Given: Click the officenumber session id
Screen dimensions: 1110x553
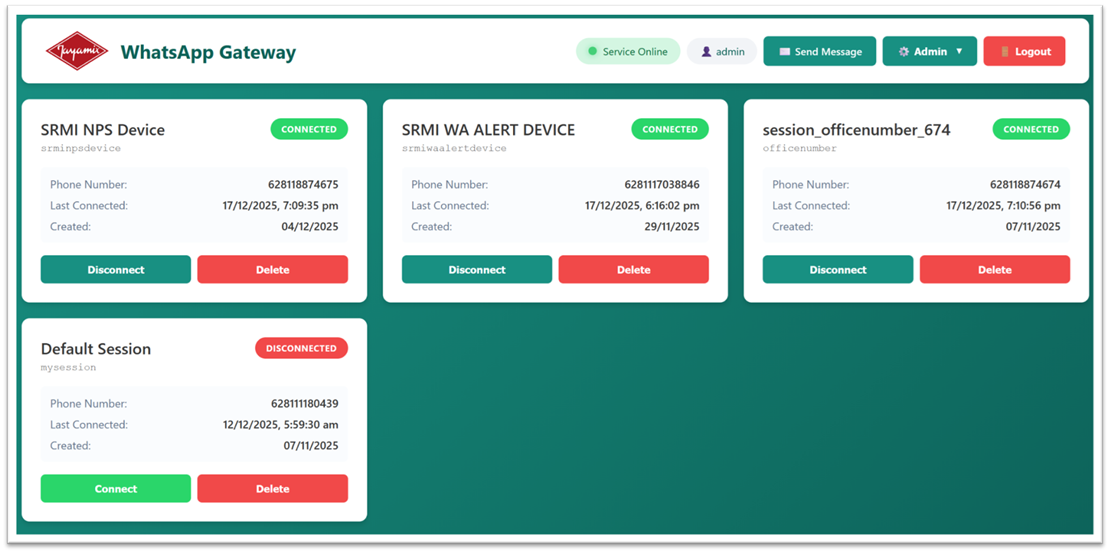Looking at the screenshot, I should click(799, 149).
